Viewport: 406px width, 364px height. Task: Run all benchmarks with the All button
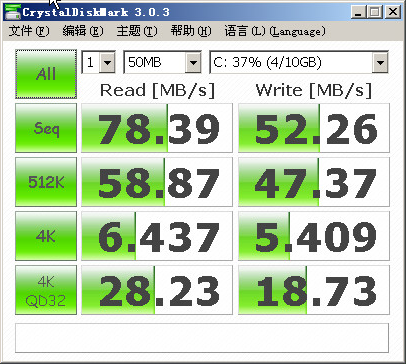click(x=46, y=74)
